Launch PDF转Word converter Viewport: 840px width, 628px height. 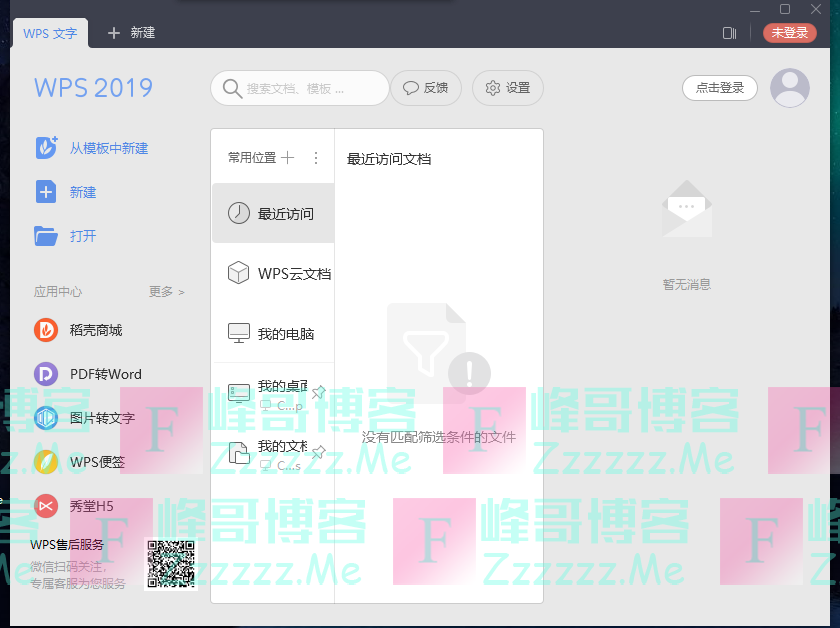(46, 374)
